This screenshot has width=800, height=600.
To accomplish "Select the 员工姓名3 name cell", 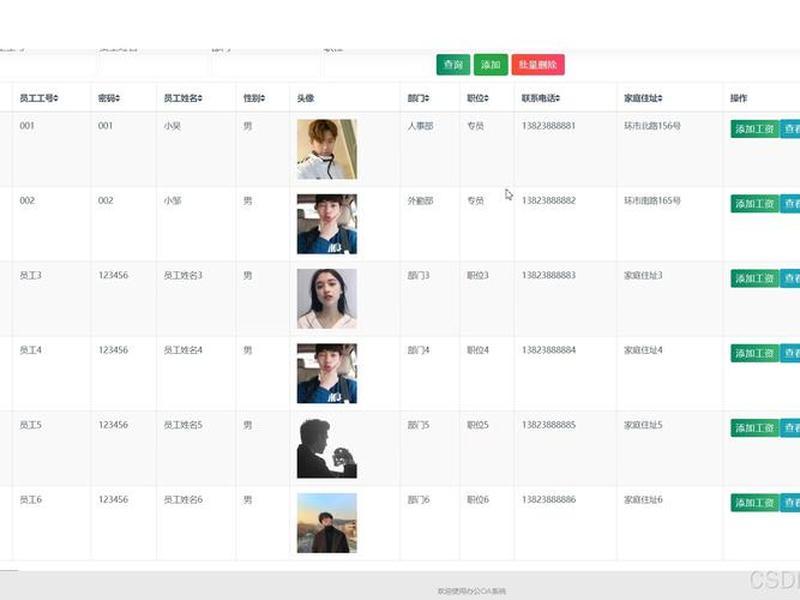I will (183, 275).
